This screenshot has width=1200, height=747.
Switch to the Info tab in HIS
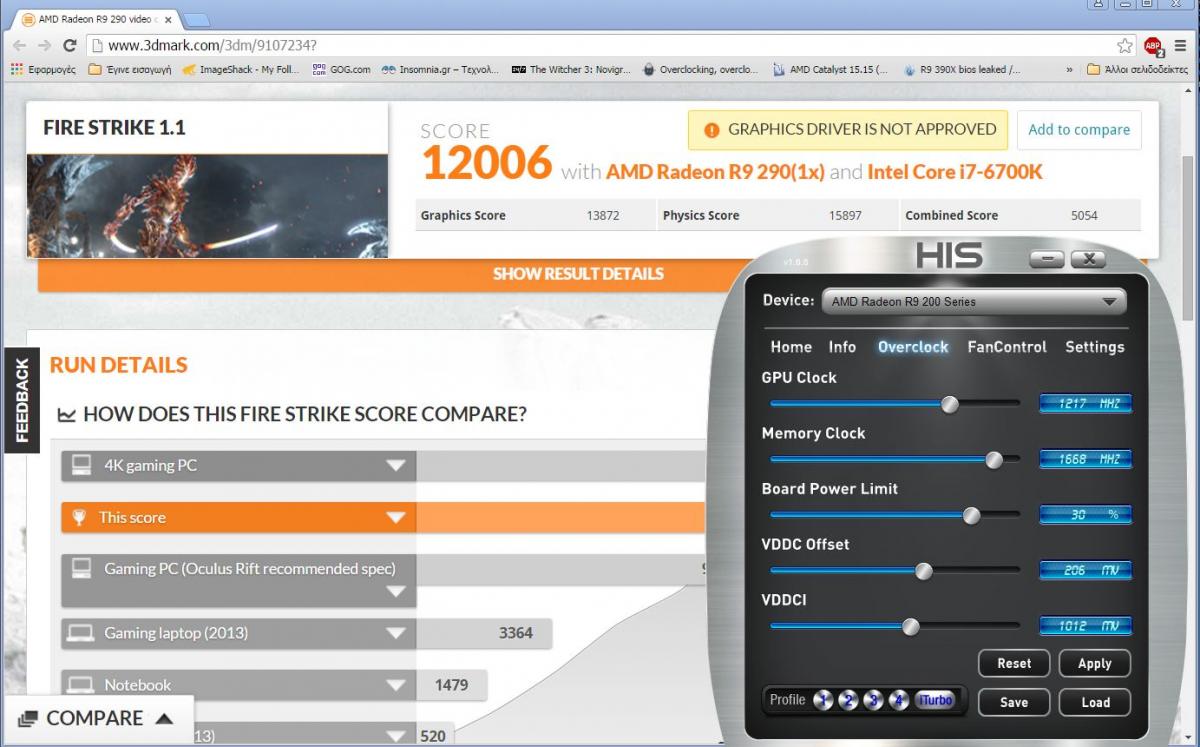click(x=842, y=347)
